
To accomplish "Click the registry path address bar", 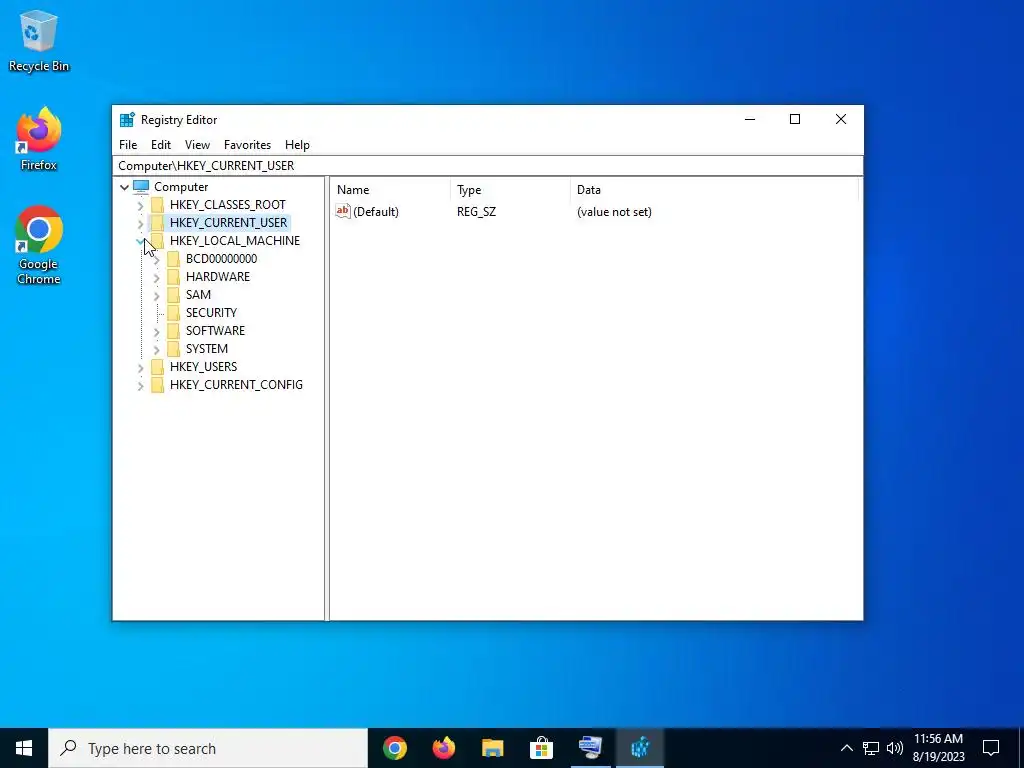I will [487, 166].
